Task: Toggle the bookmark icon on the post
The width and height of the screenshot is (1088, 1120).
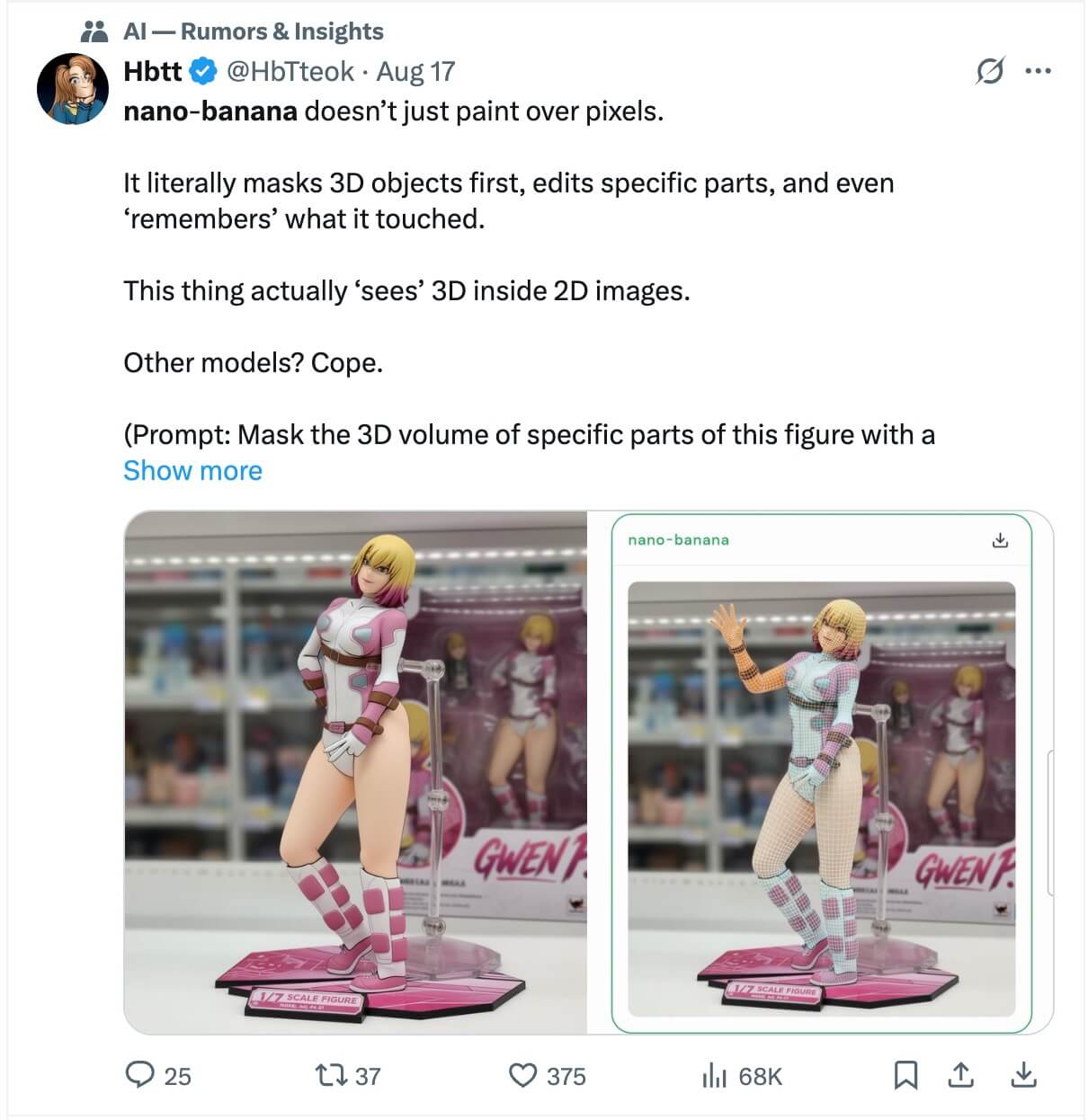Action: click(905, 1075)
